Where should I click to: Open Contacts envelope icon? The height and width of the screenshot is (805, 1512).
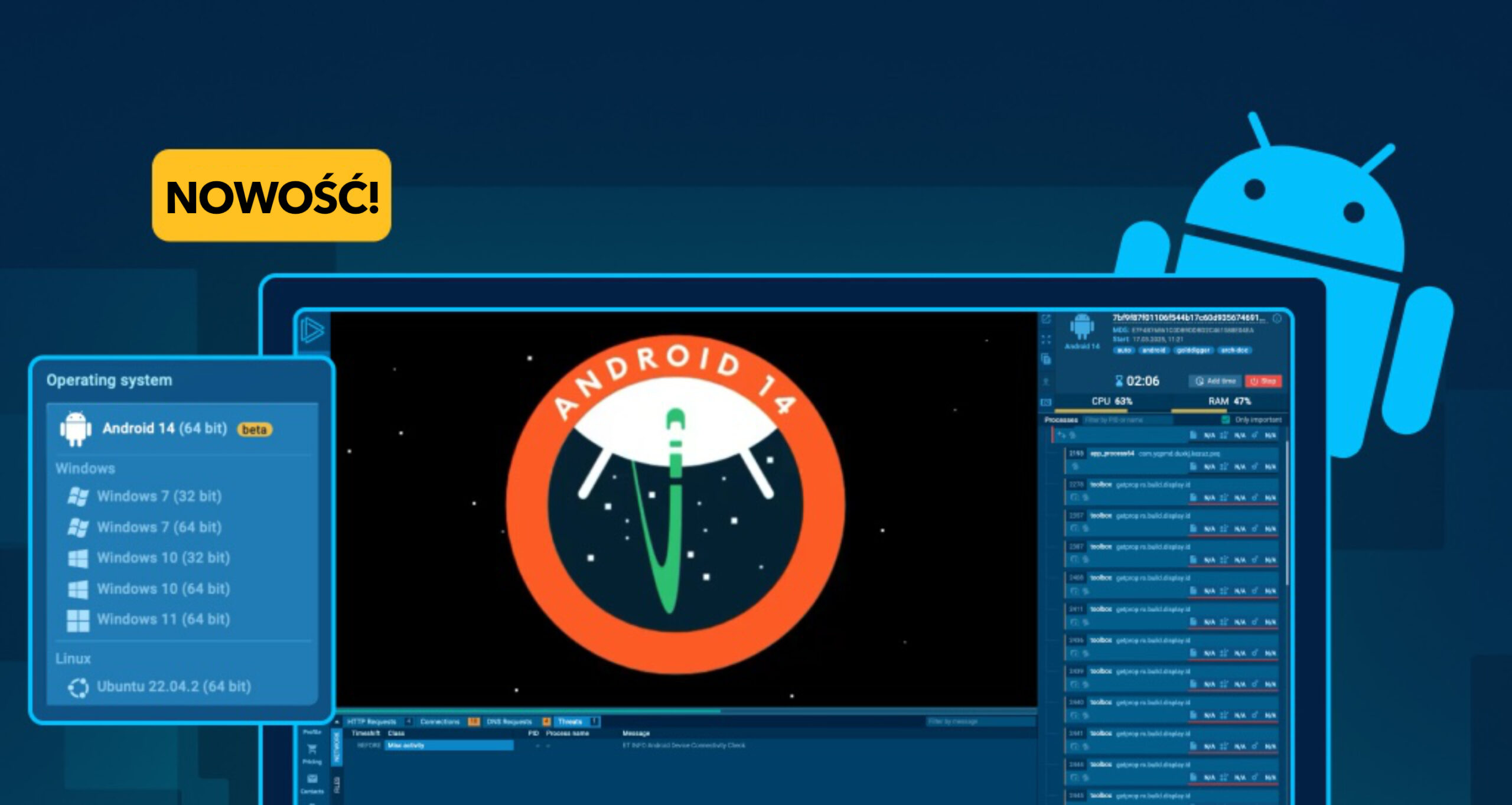tap(312, 779)
